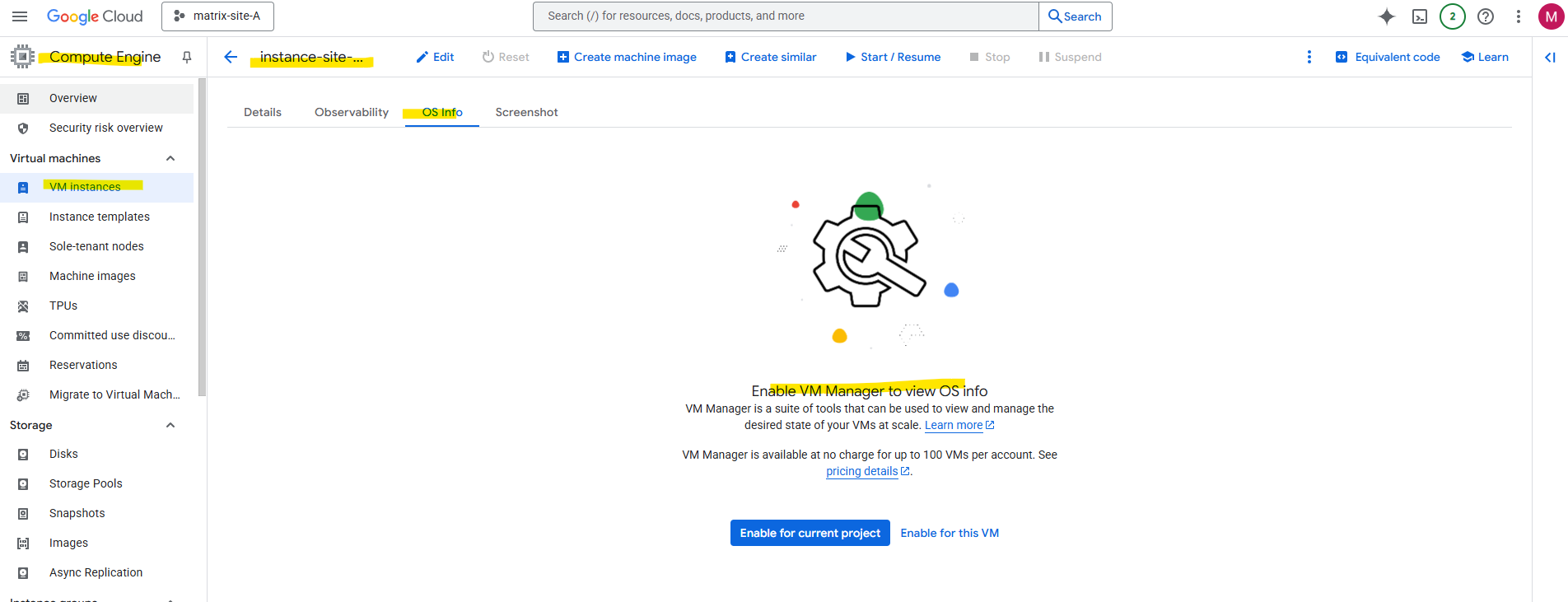Viewport: 1568px width, 602px height.
Task: Open Storage Pools
Action: [x=97, y=483]
